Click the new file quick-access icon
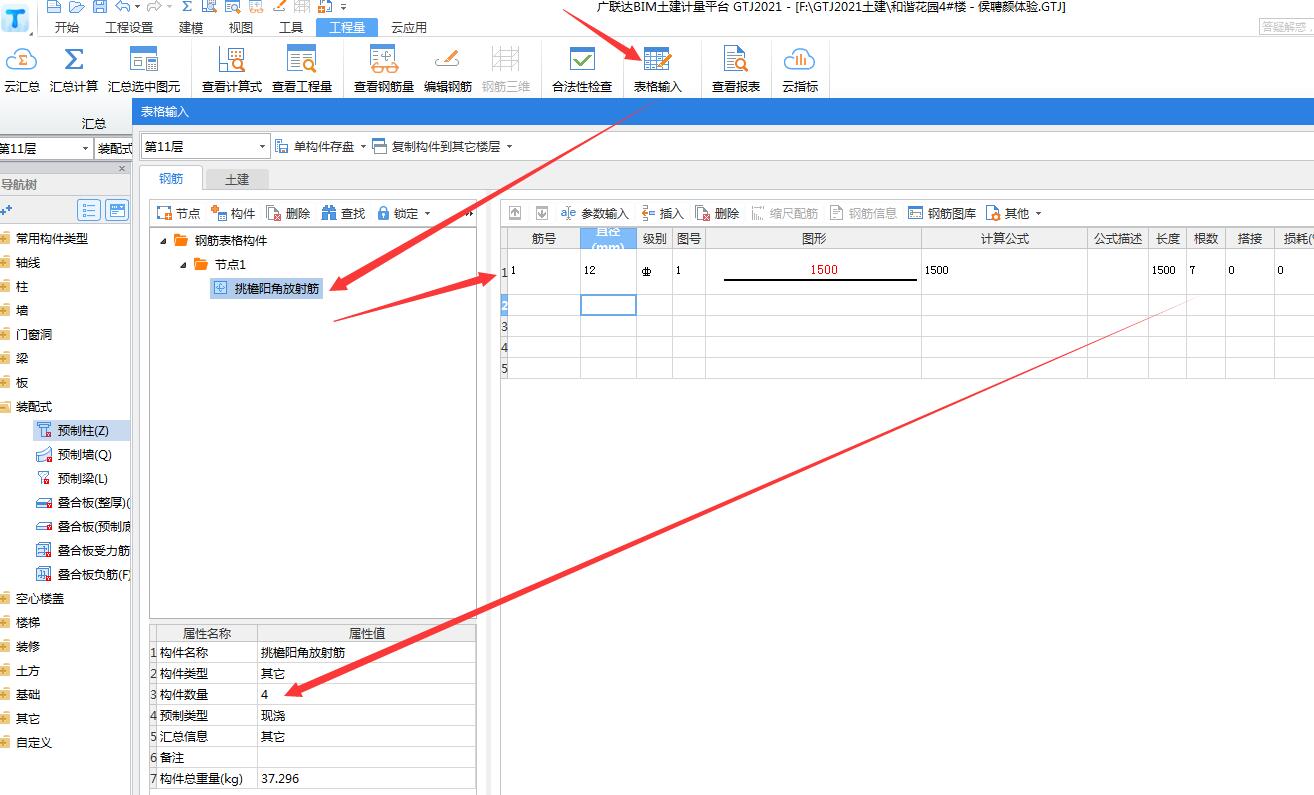 pos(53,6)
